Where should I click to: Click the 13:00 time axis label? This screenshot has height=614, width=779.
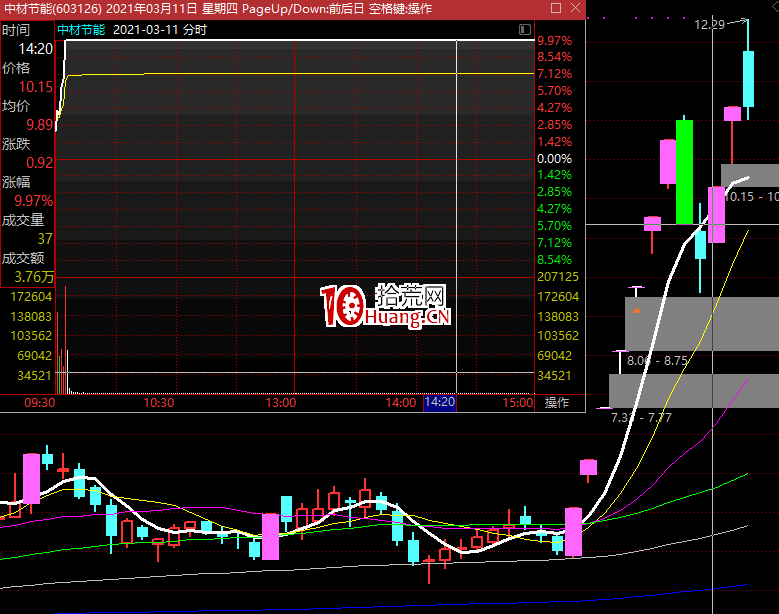click(x=281, y=402)
